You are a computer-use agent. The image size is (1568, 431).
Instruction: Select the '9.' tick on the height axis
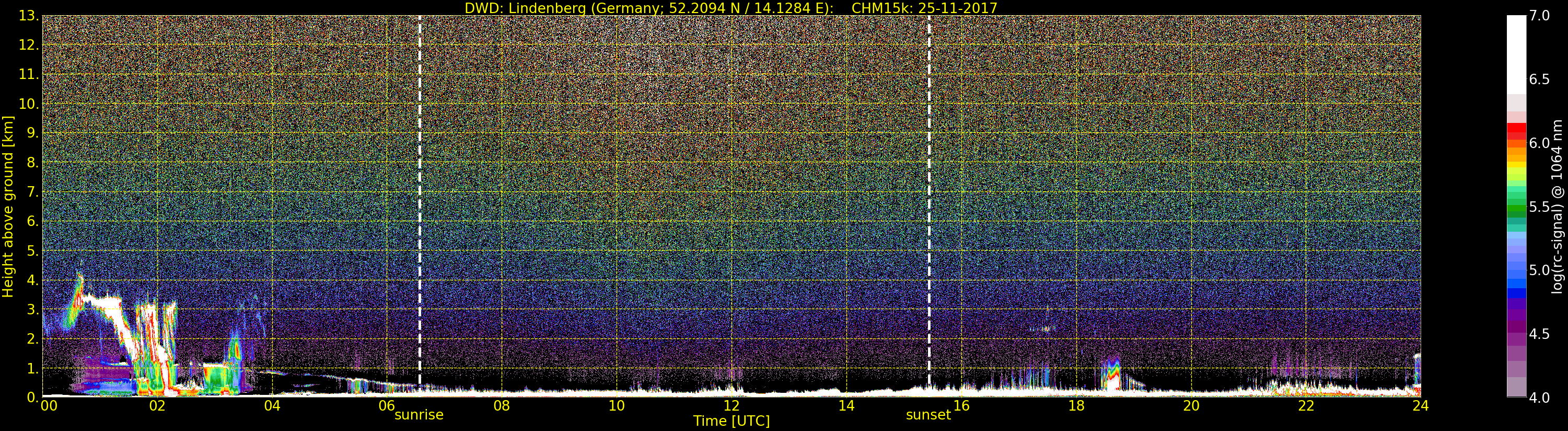[x=33, y=133]
